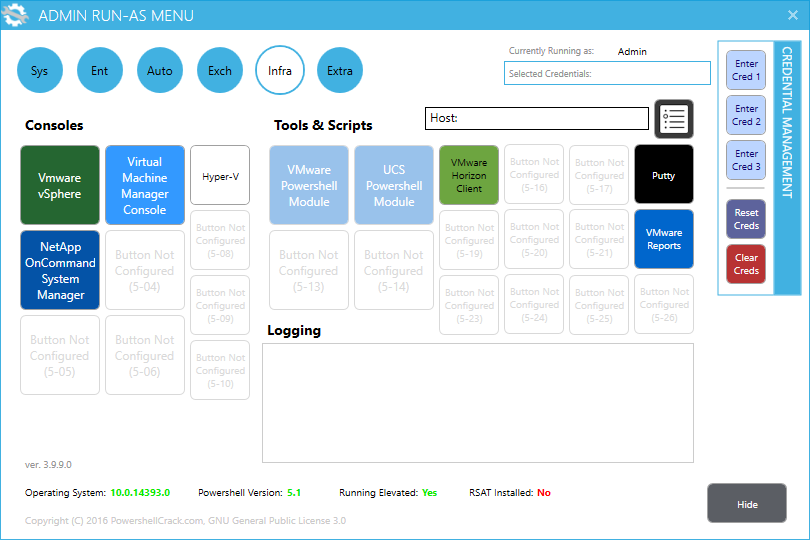Viewport: 810px width, 540px height.
Task: Launch the Hyper-V console
Action: pyautogui.click(x=220, y=175)
